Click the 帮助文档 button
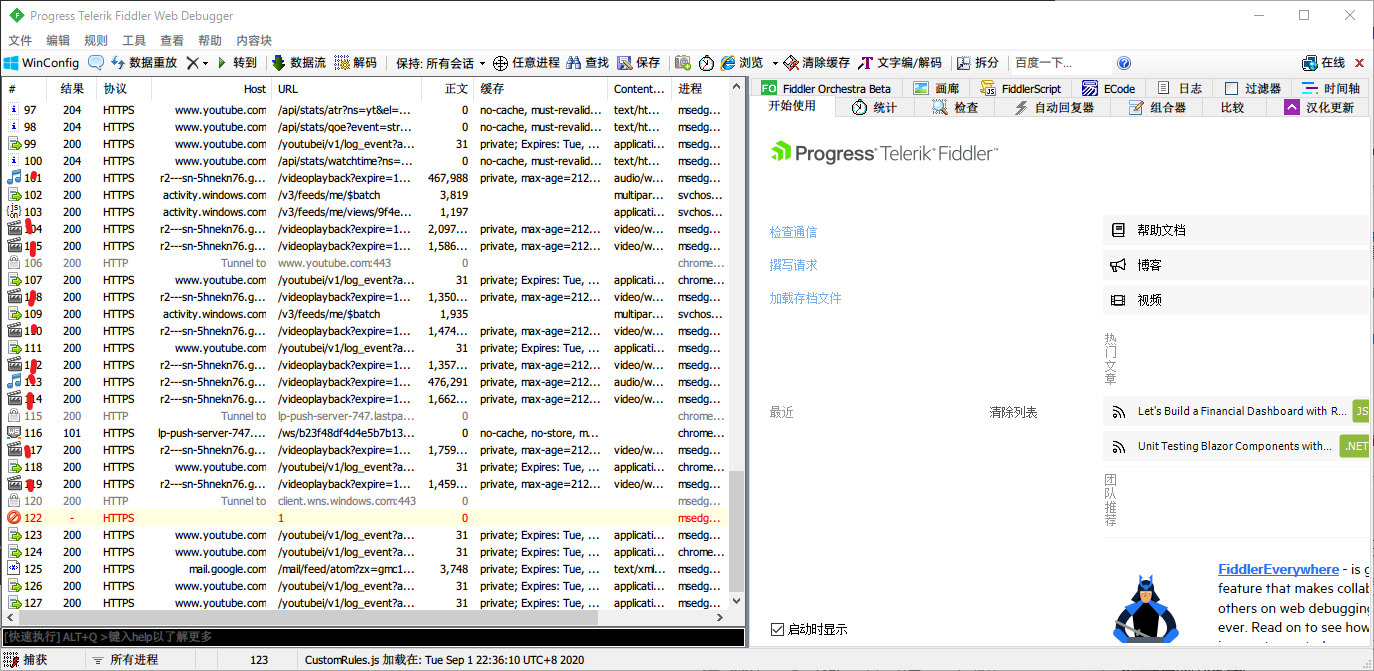 pyautogui.click(x=1160, y=230)
